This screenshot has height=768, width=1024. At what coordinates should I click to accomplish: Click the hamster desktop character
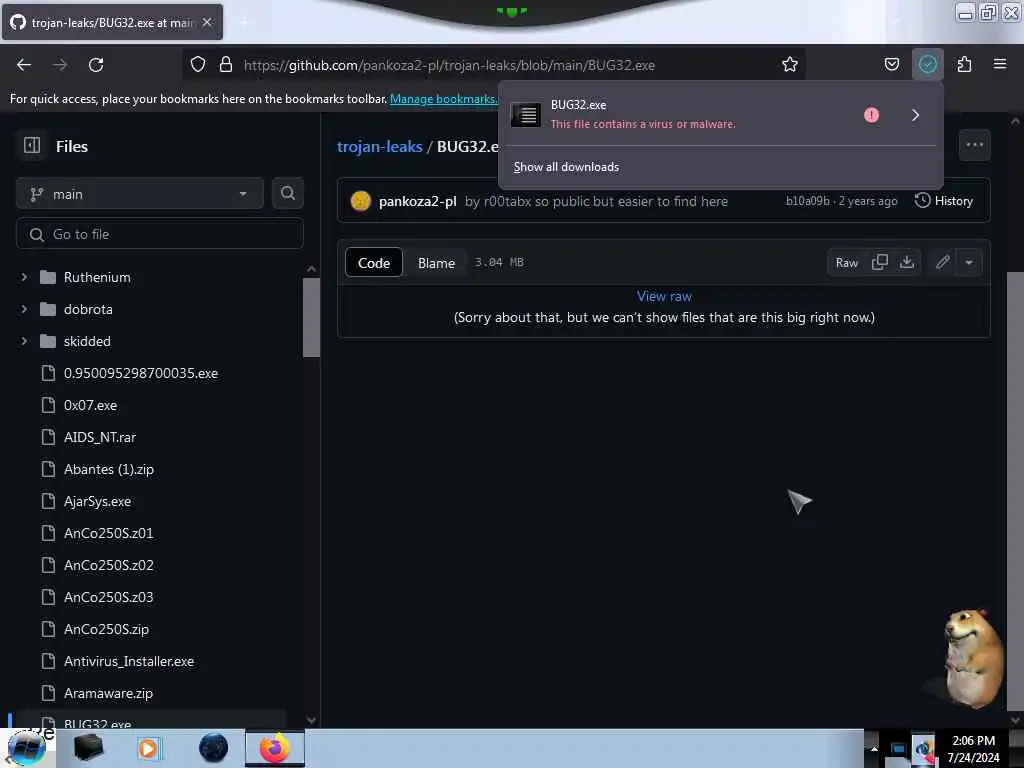974,658
